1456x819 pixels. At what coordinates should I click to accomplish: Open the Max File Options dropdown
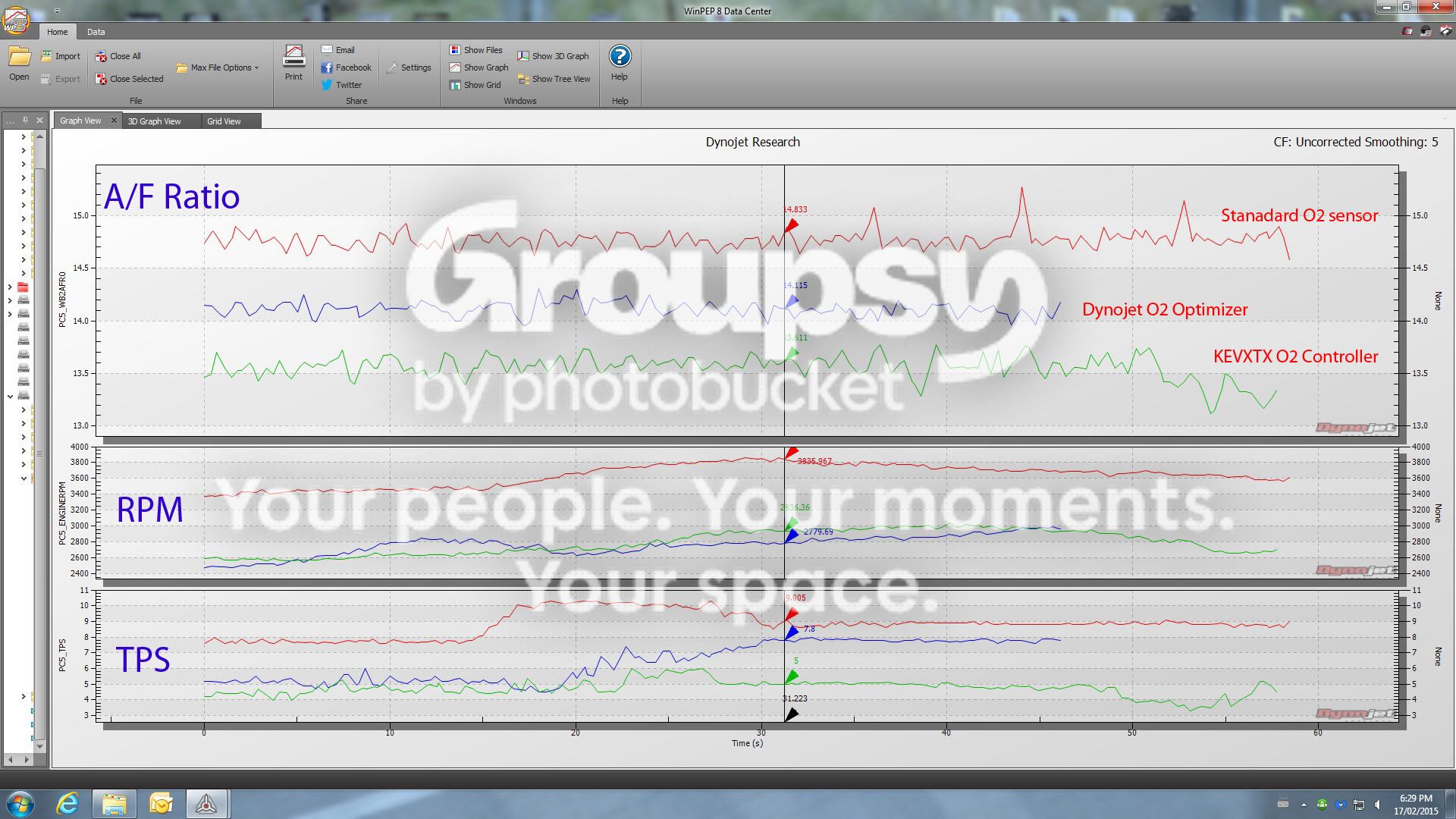click(x=218, y=67)
